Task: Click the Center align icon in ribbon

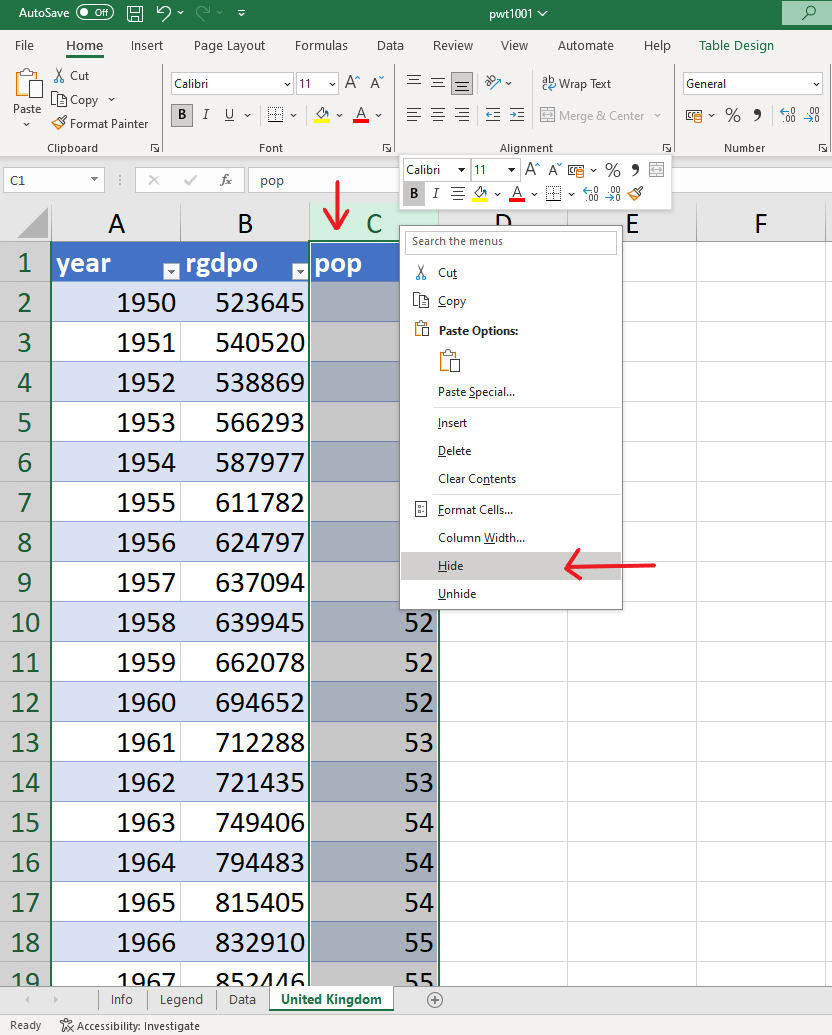Action: click(437, 116)
